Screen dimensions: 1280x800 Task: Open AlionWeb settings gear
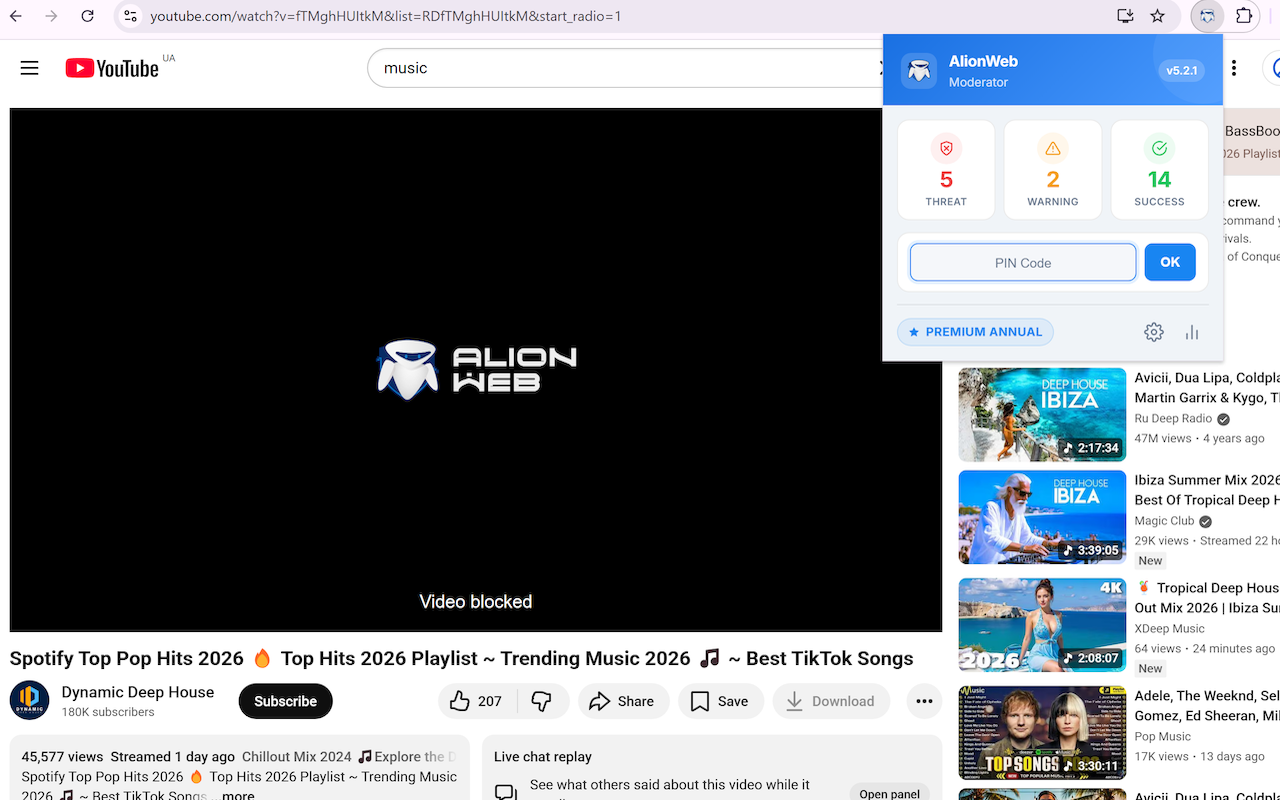pos(1154,332)
